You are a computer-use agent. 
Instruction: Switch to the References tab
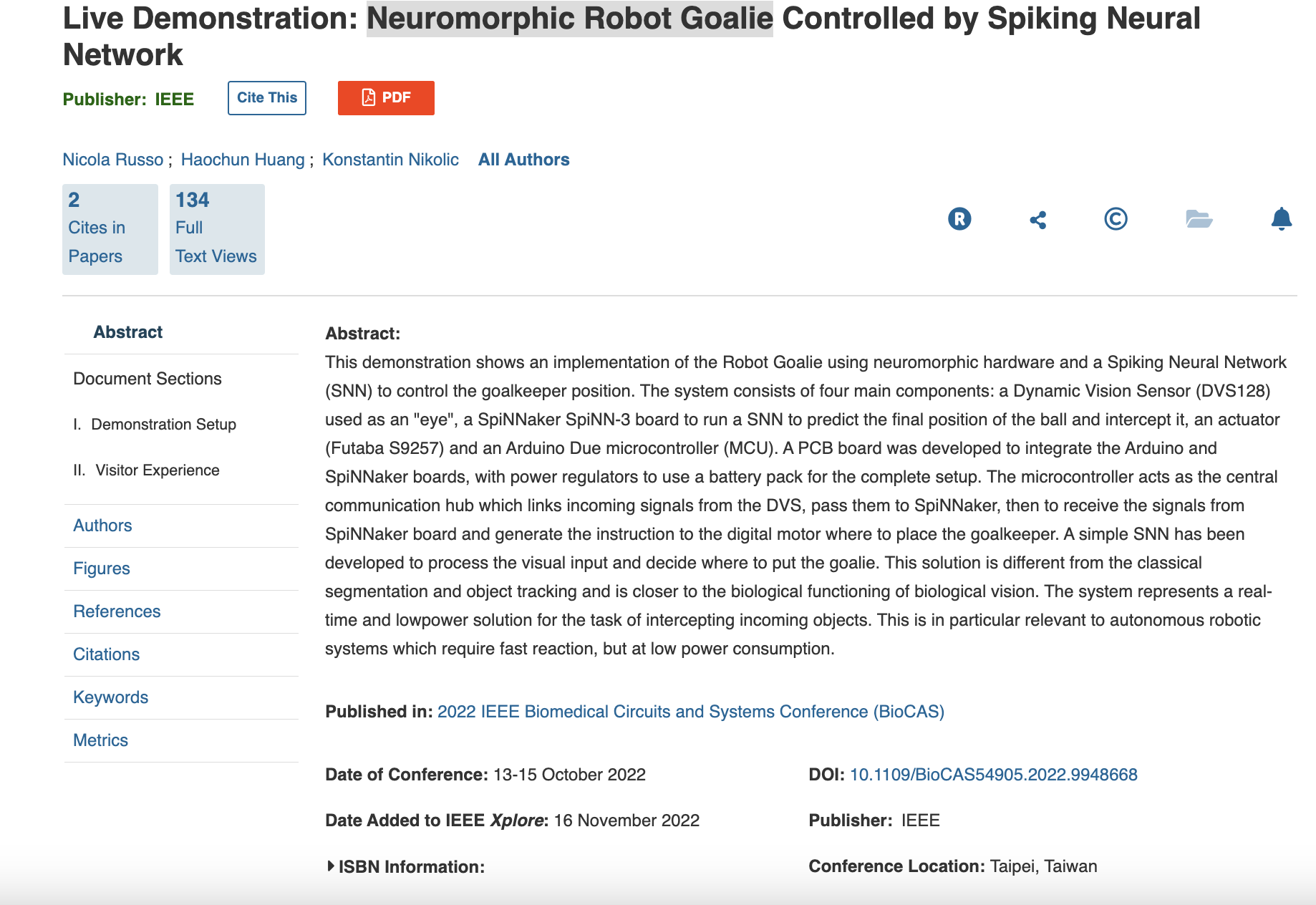tap(117, 611)
